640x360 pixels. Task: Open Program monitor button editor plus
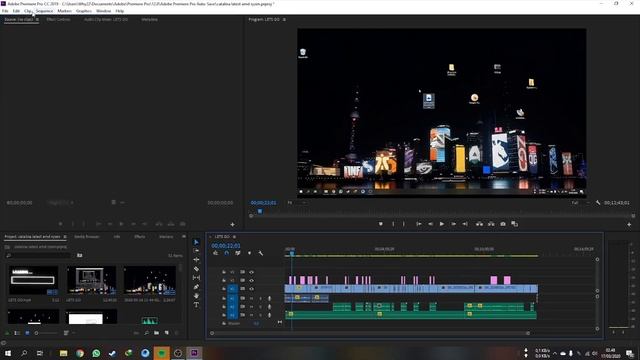coord(629,224)
